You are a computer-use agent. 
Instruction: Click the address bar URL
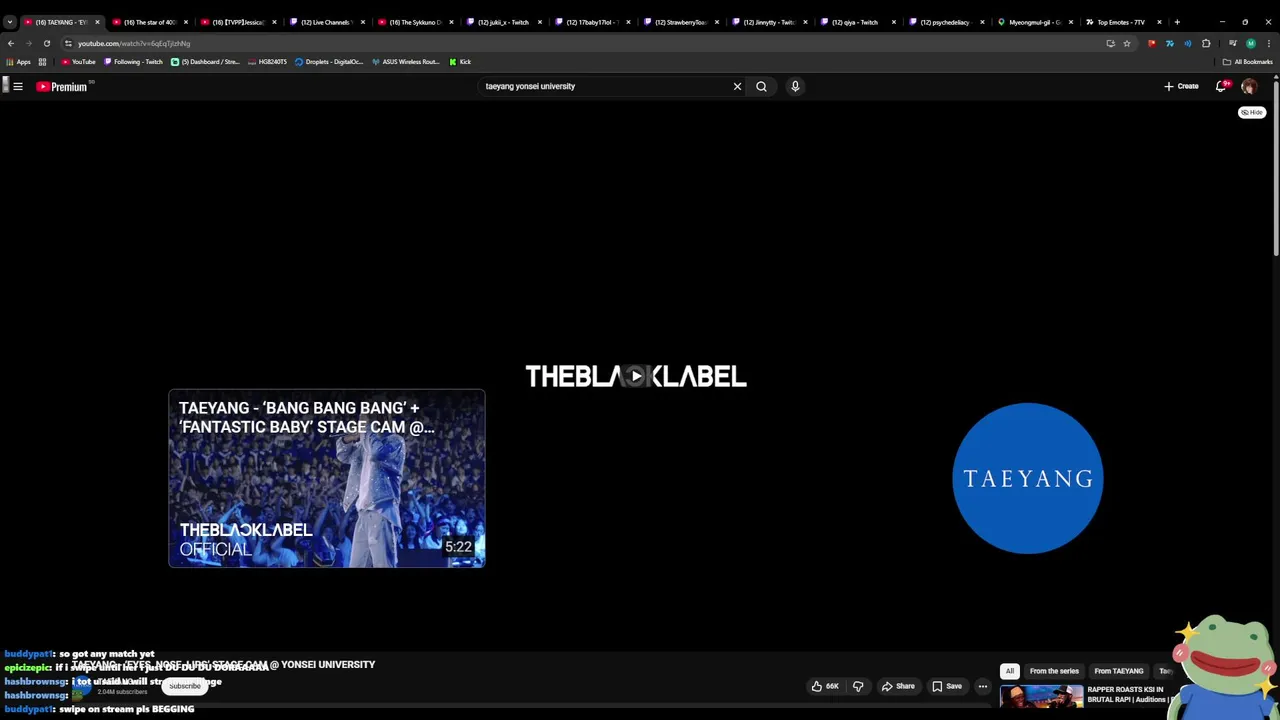coord(134,43)
